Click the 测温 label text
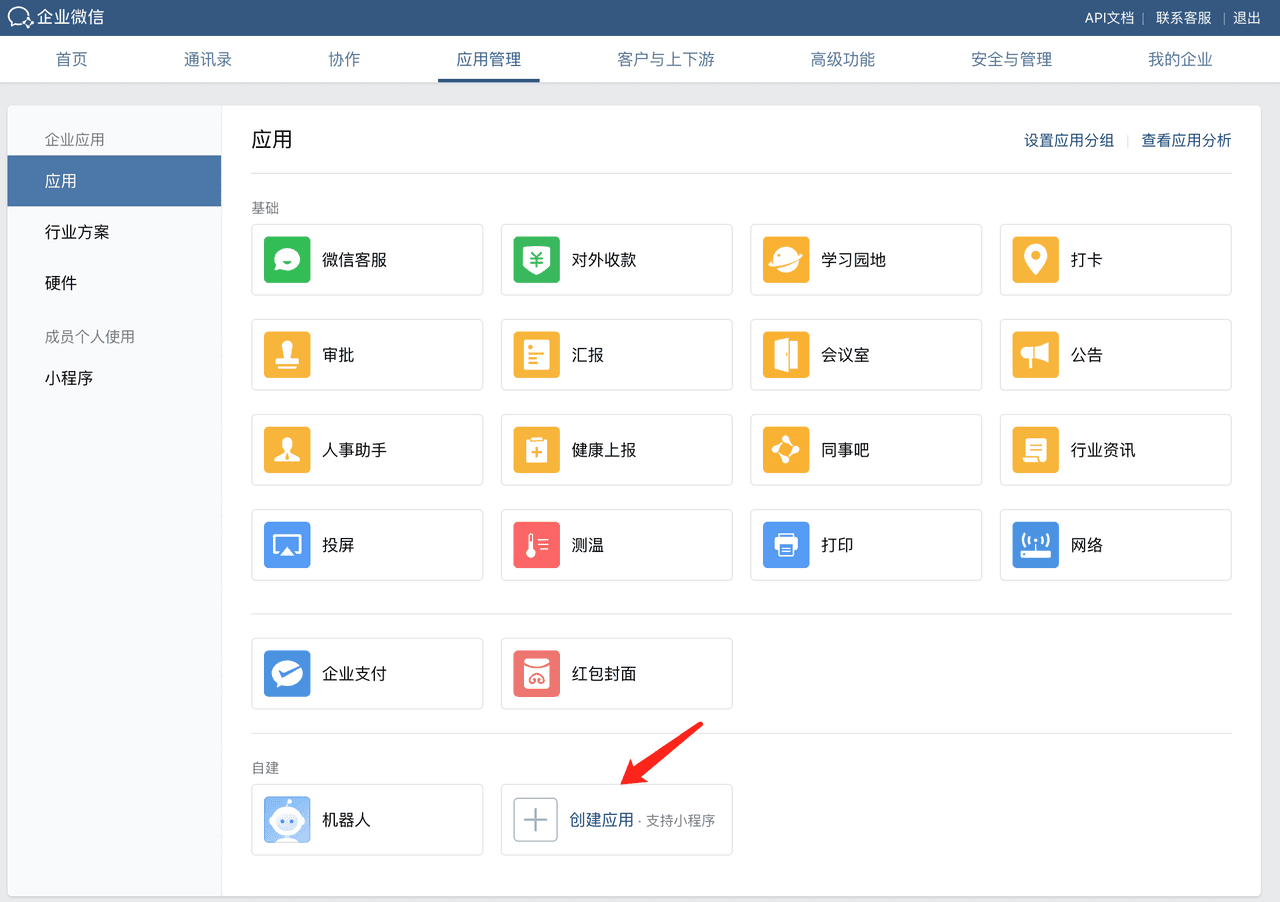The height and width of the screenshot is (902, 1280). [588, 545]
